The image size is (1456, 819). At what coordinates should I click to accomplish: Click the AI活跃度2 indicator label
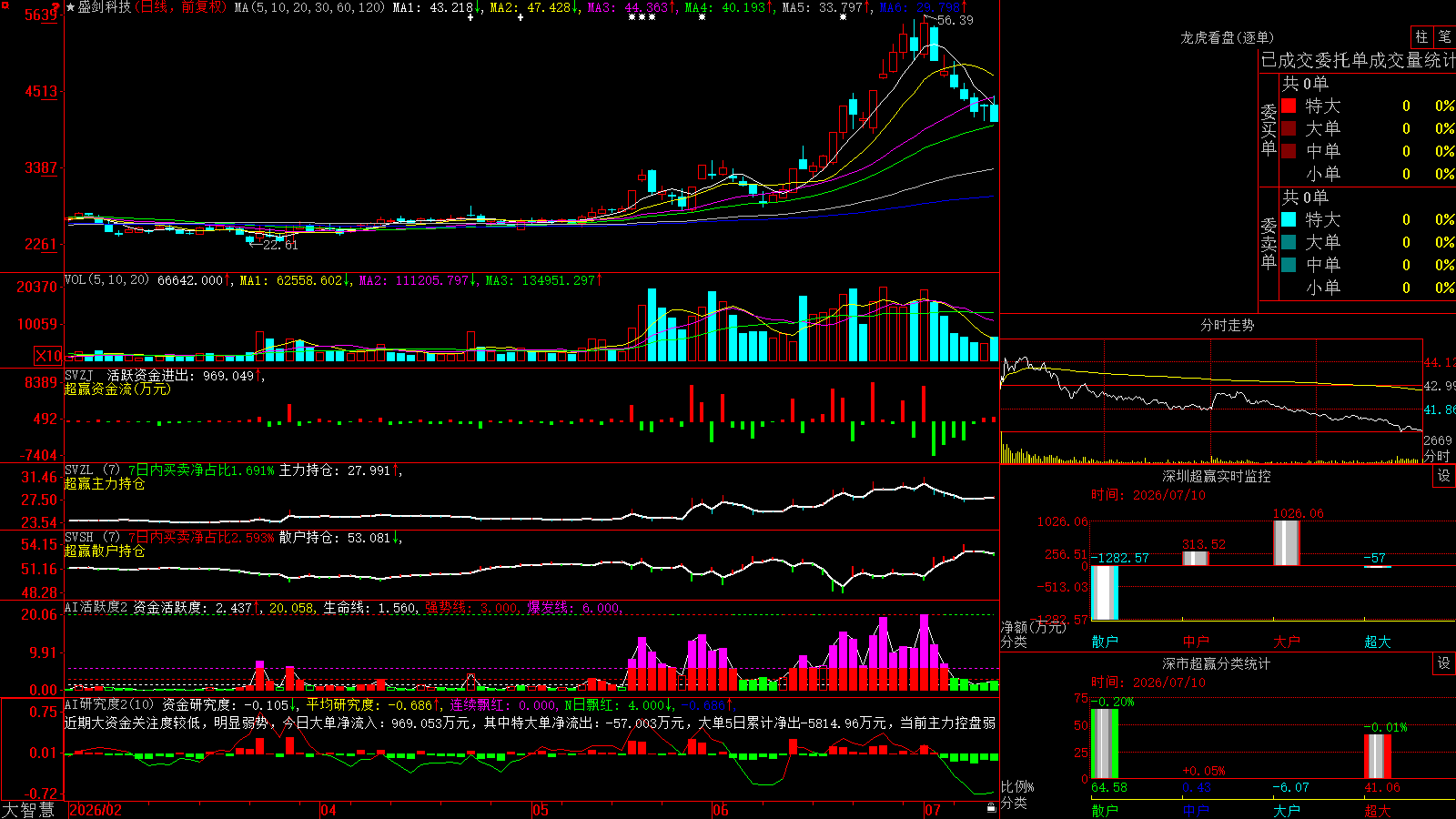click(96, 608)
